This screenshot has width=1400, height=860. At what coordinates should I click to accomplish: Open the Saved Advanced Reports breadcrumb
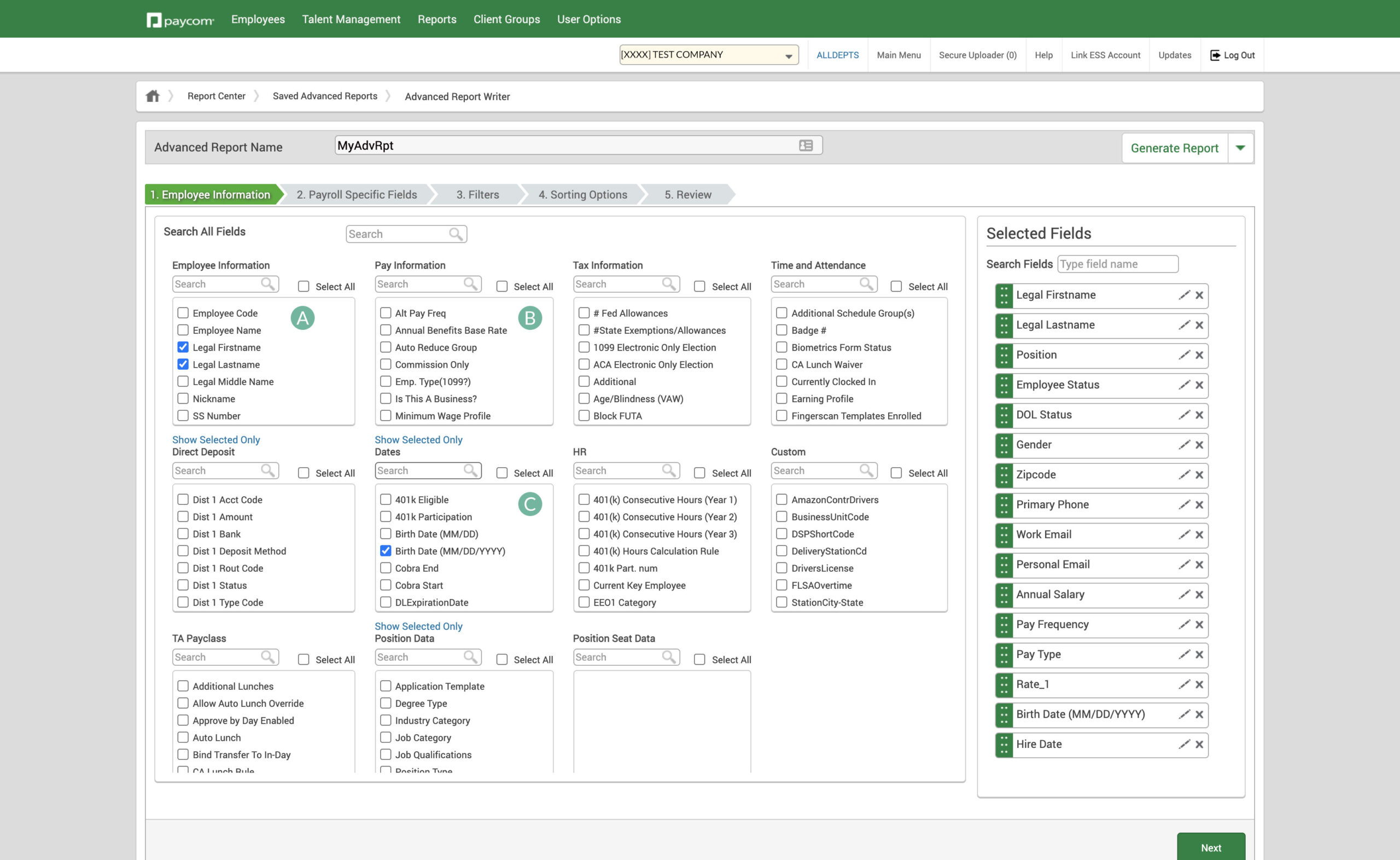pos(324,96)
